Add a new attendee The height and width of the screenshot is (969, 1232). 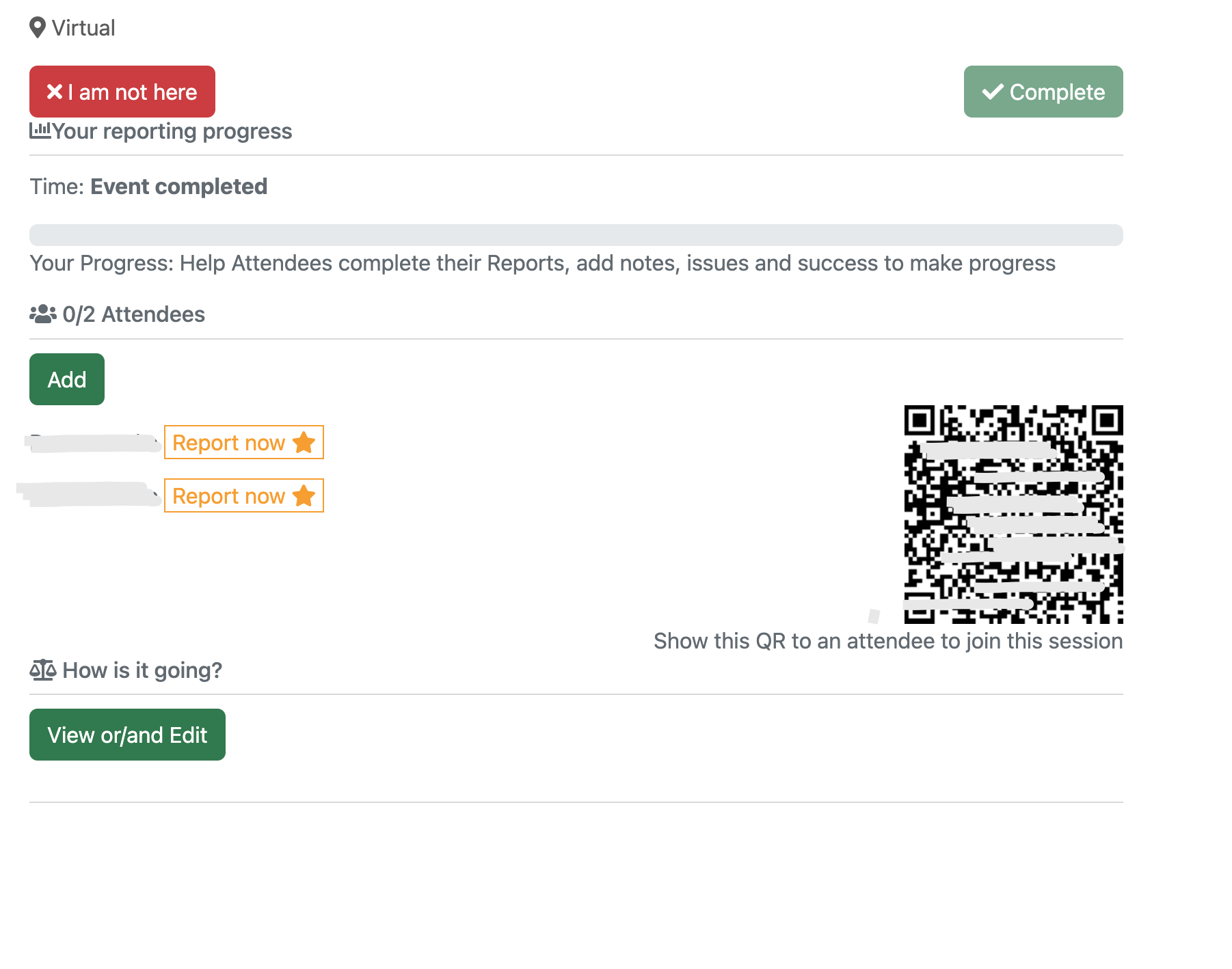(67, 379)
